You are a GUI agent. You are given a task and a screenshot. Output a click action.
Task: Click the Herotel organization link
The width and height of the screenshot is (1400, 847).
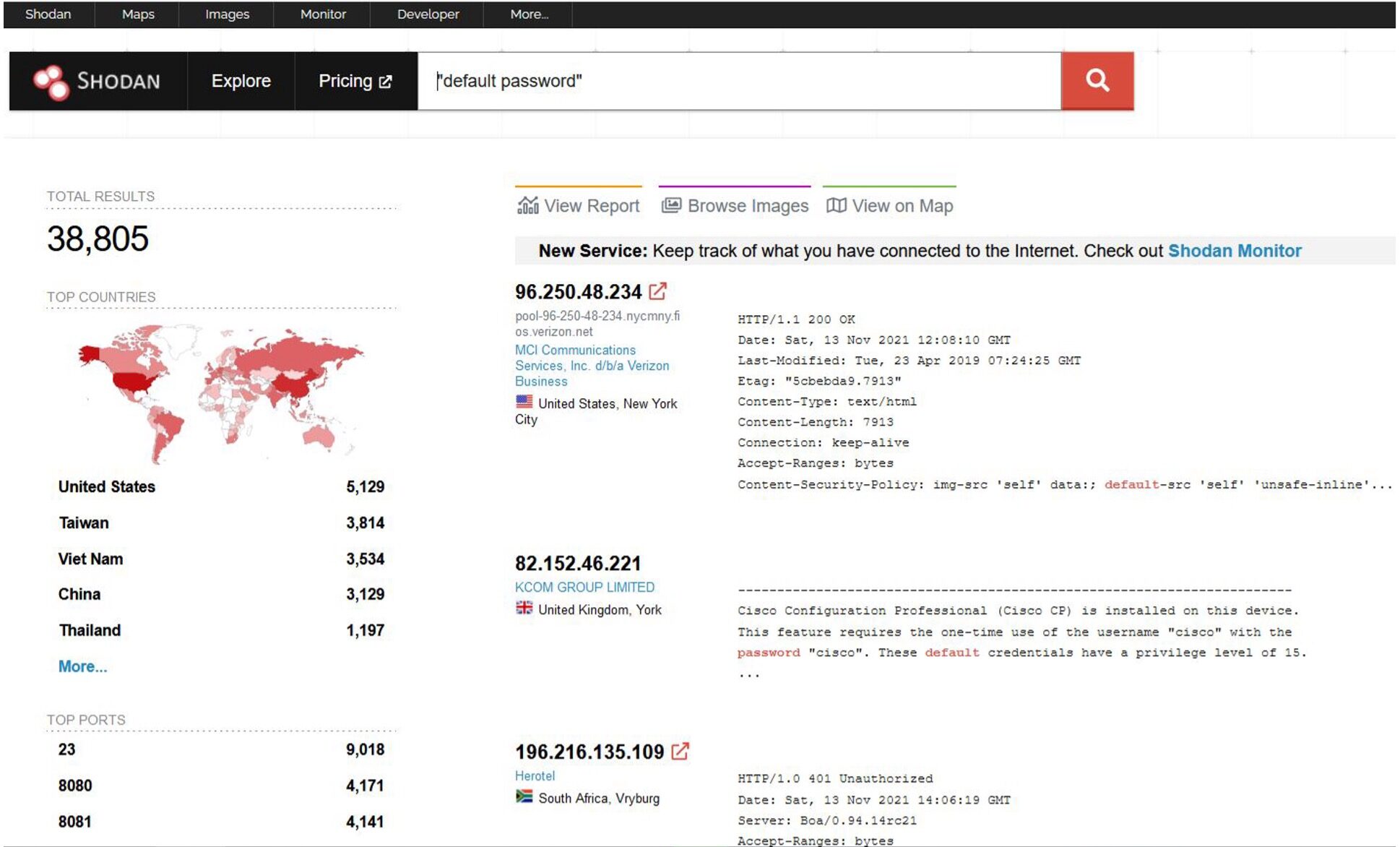tap(535, 775)
